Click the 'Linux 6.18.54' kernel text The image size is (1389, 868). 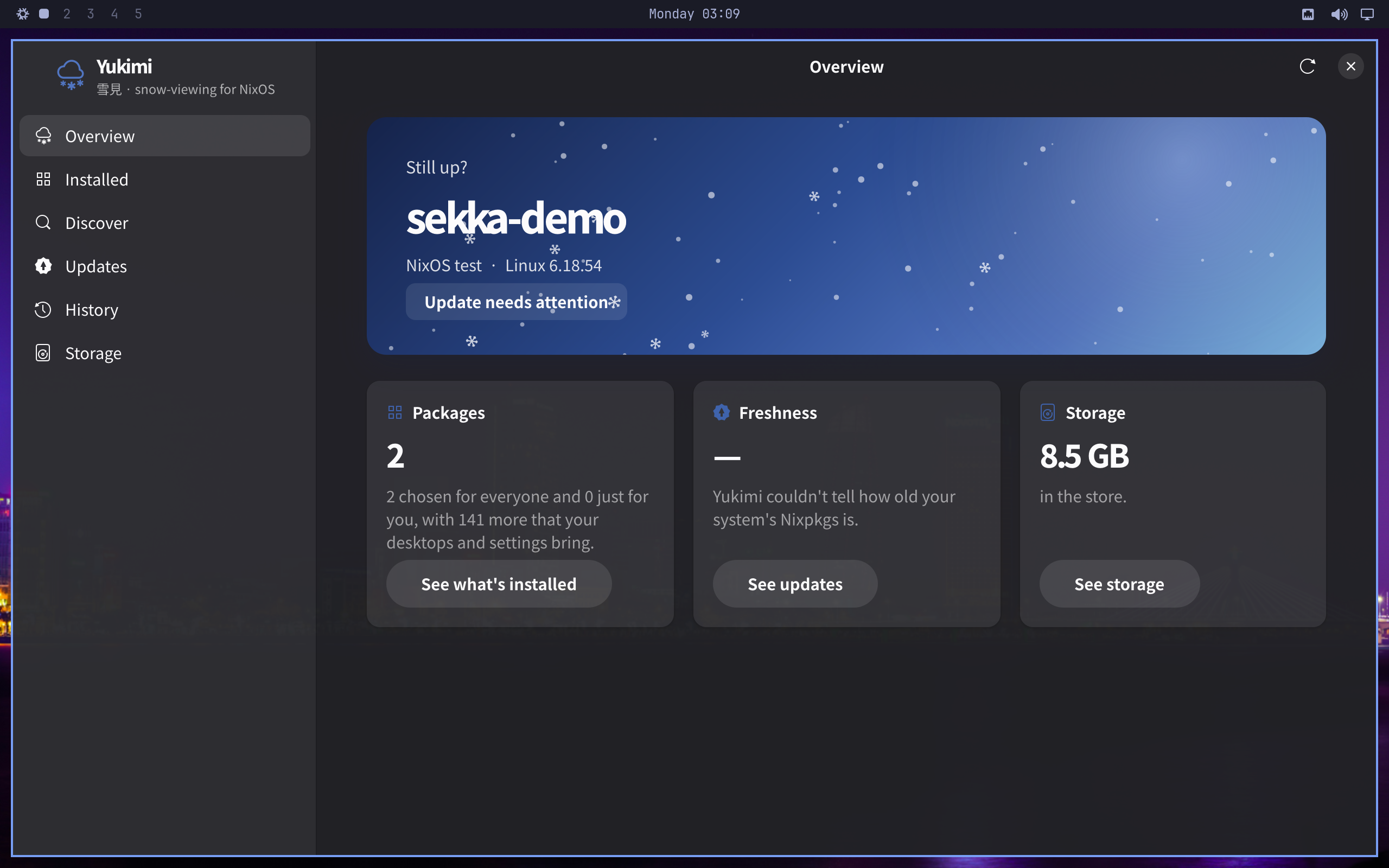click(x=553, y=266)
